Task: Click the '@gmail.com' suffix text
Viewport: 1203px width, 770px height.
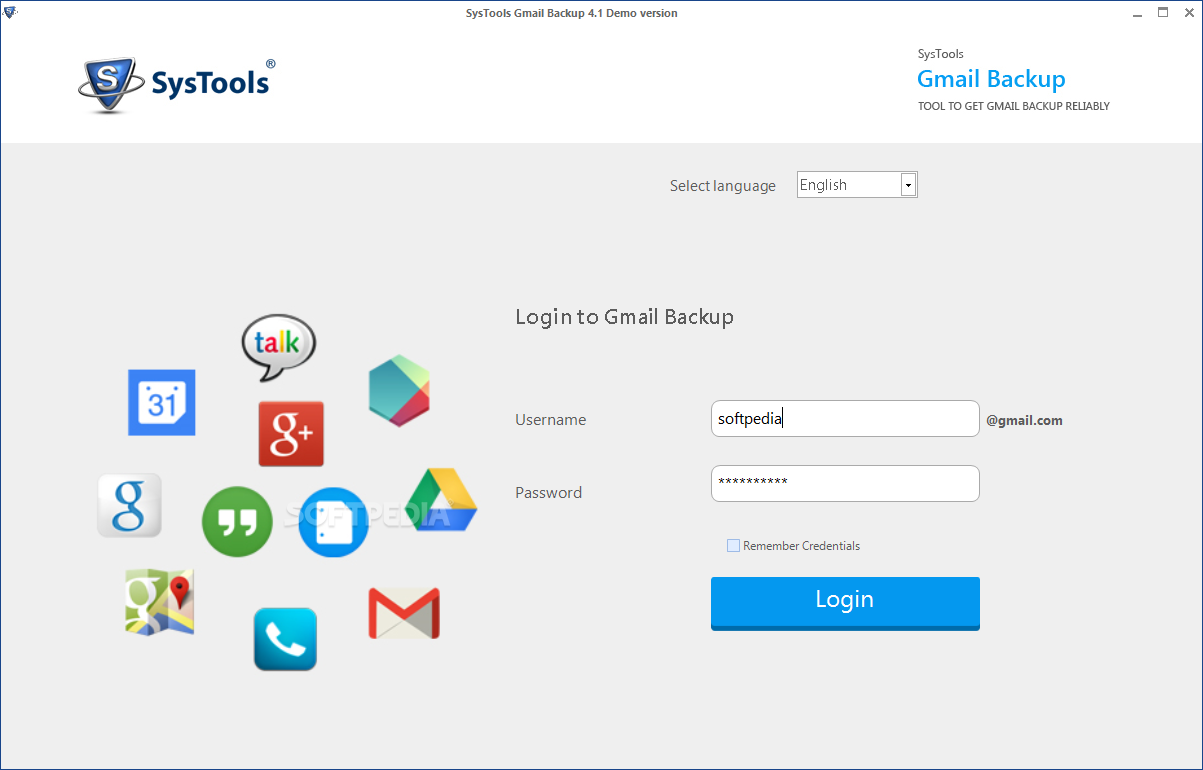Action: tap(1024, 421)
